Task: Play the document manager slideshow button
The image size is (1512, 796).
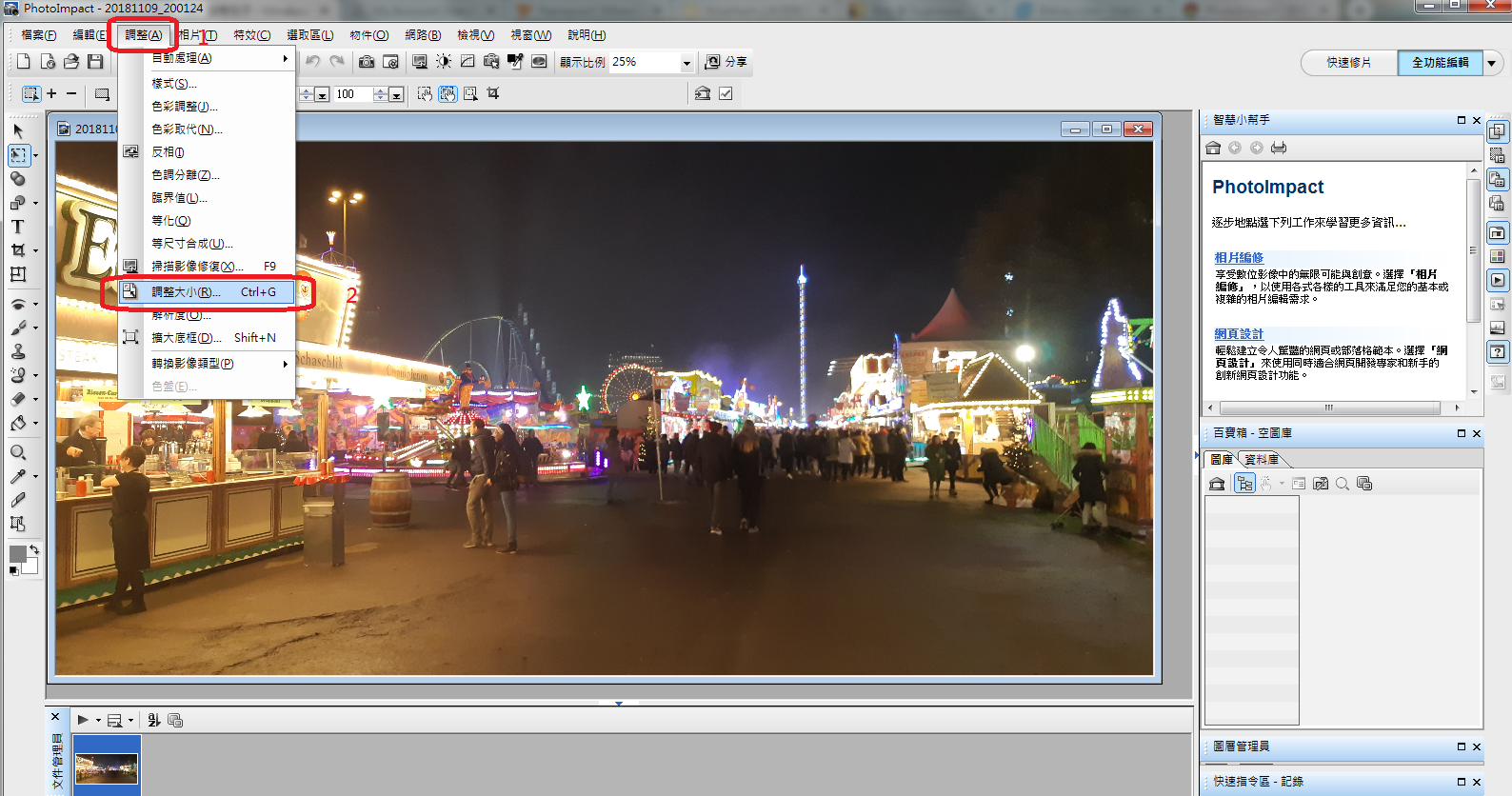Action: (x=83, y=721)
